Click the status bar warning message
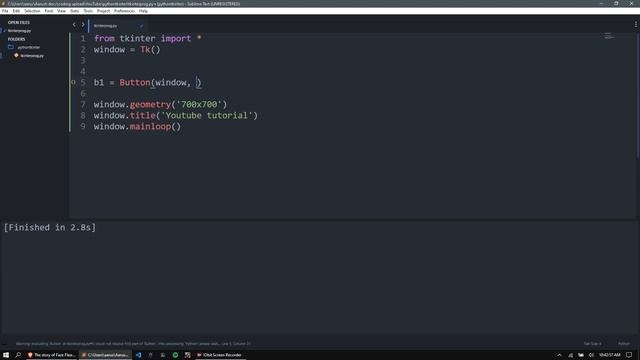Screen dimensions: 640x360 (x=133, y=344)
